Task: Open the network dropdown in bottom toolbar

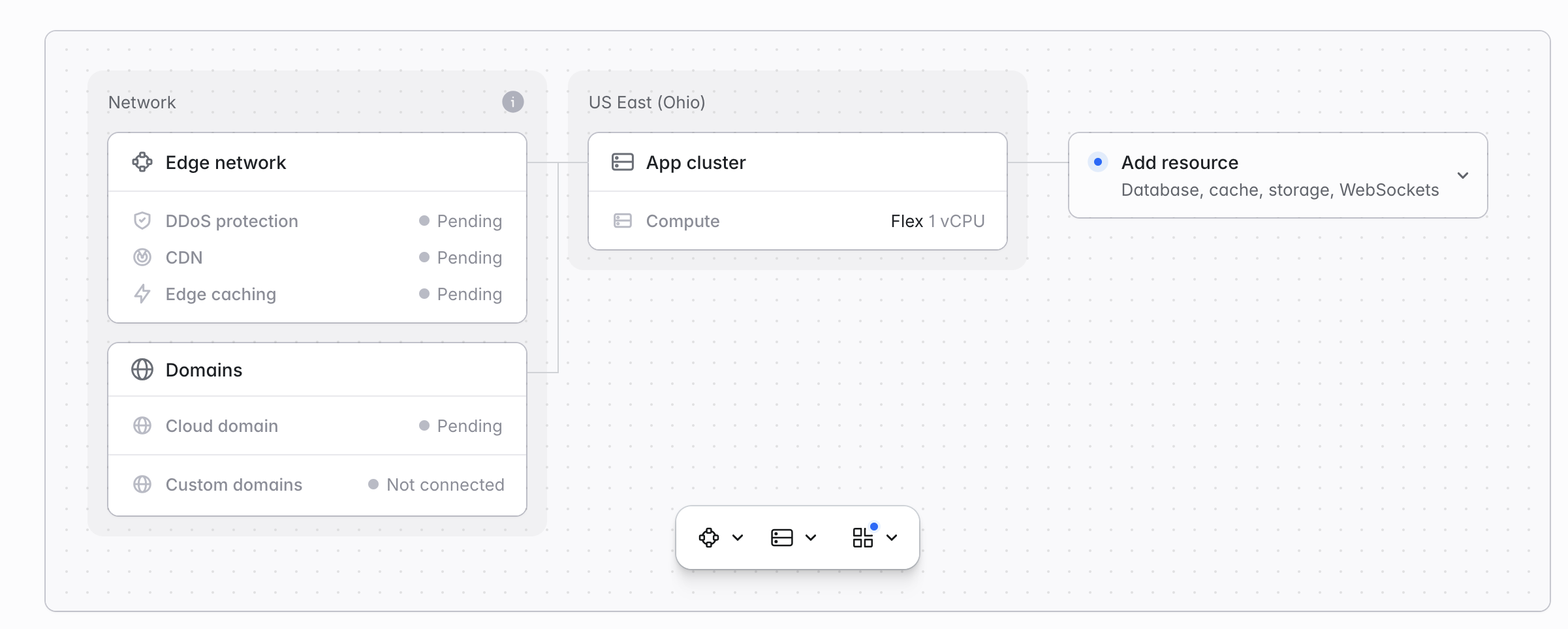Action: 721,538
